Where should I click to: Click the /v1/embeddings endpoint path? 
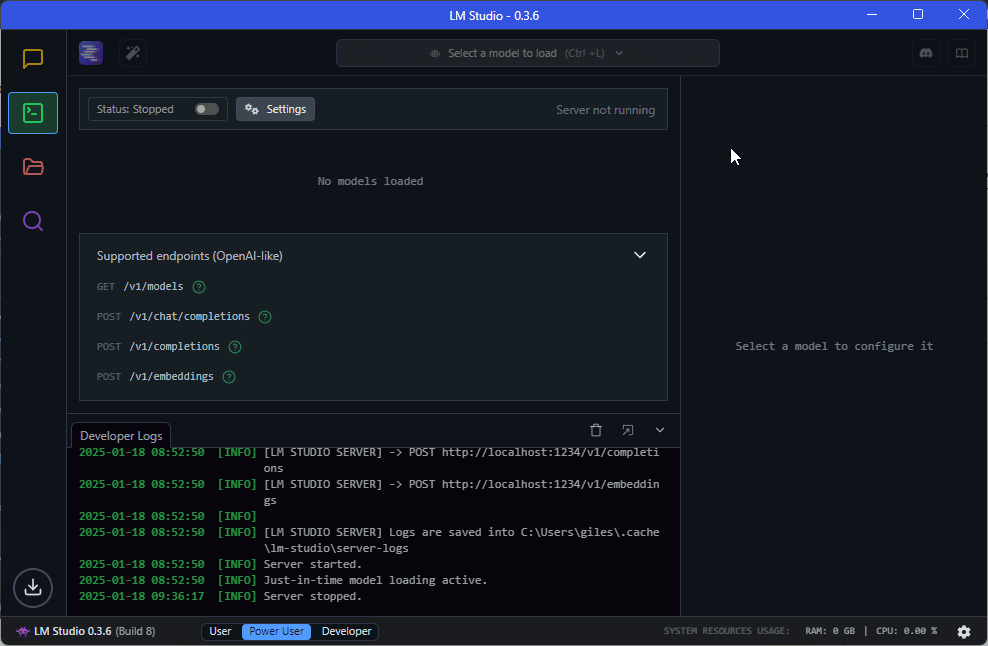click(x=171, y=376)
